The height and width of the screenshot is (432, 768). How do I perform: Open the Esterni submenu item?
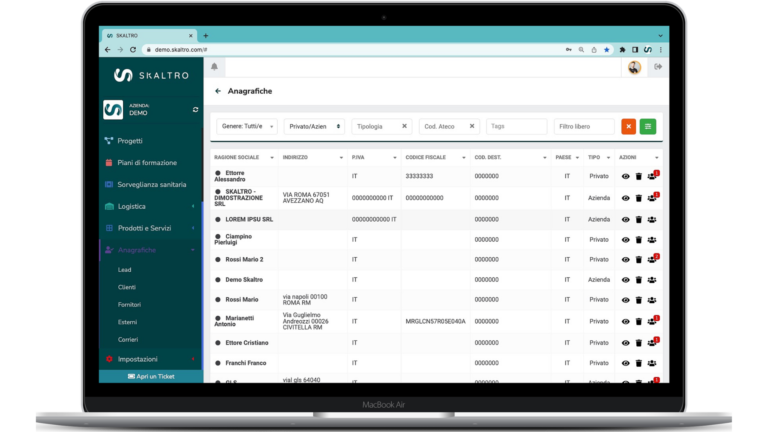(x=127, y=322)
